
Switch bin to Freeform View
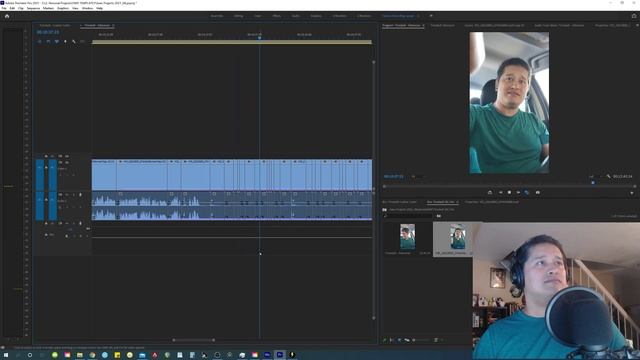coord(407,340)
